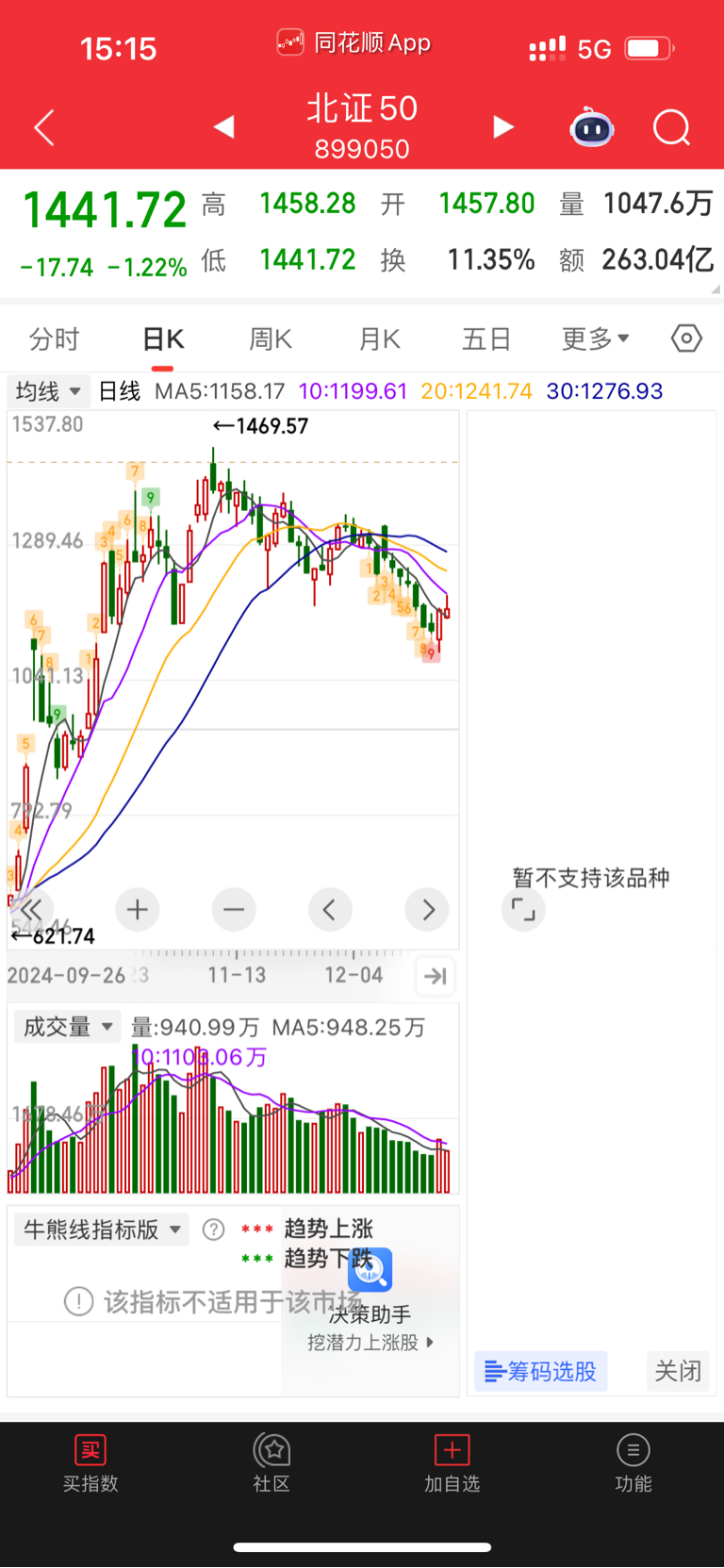Expand the 更多 period dropdown
The height and width of the screenshot is (1568, 724).
(x=596, y=338)
